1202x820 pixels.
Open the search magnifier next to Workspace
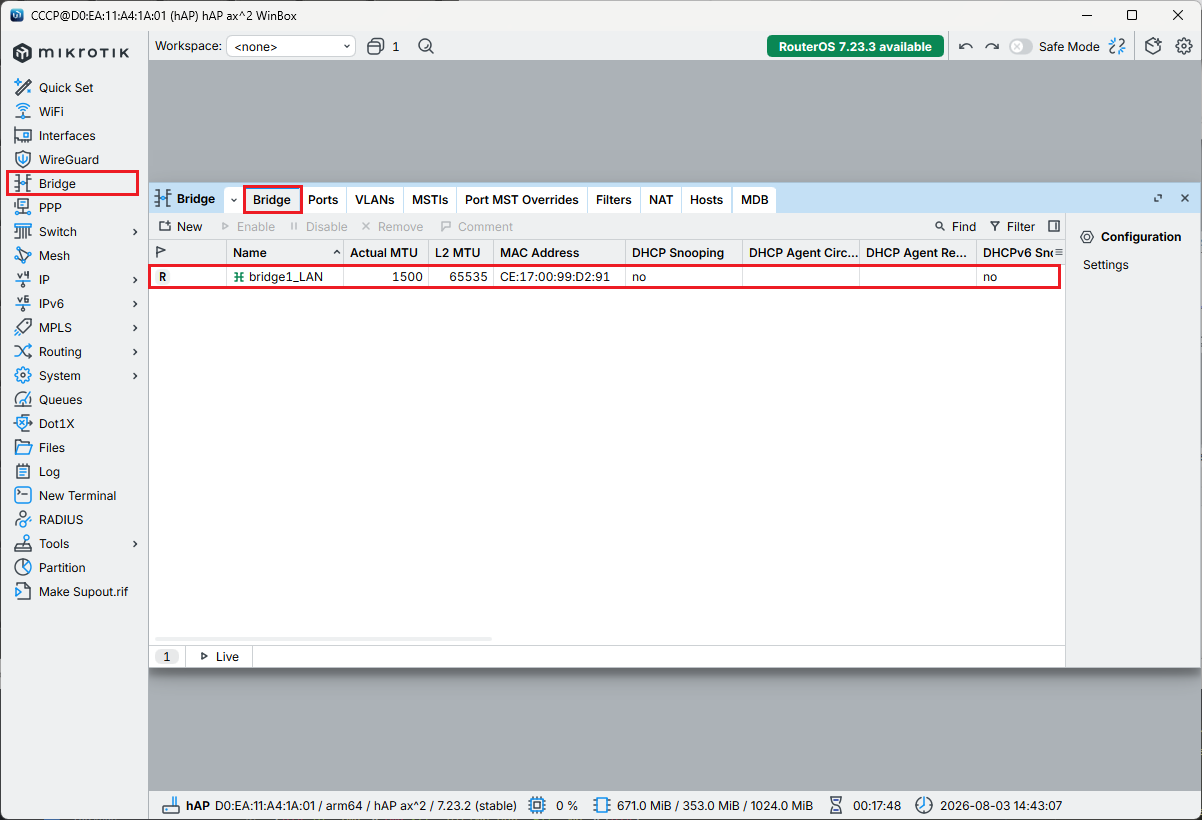click(426, 46)
